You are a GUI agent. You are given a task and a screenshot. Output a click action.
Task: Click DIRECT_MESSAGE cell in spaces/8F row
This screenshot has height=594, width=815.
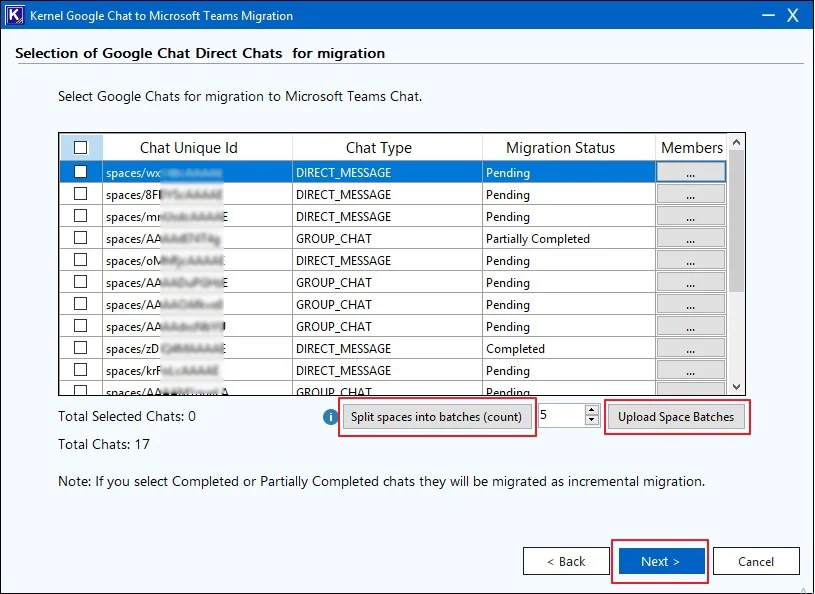click(x=387, y=194)
